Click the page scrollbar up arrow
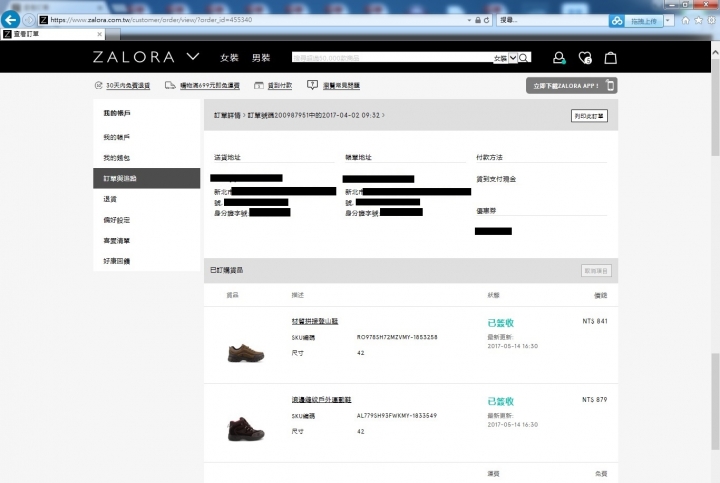Image resolution: width=720 pixels, height=483 pixels. pyautogui.click(x=715, y=53)
